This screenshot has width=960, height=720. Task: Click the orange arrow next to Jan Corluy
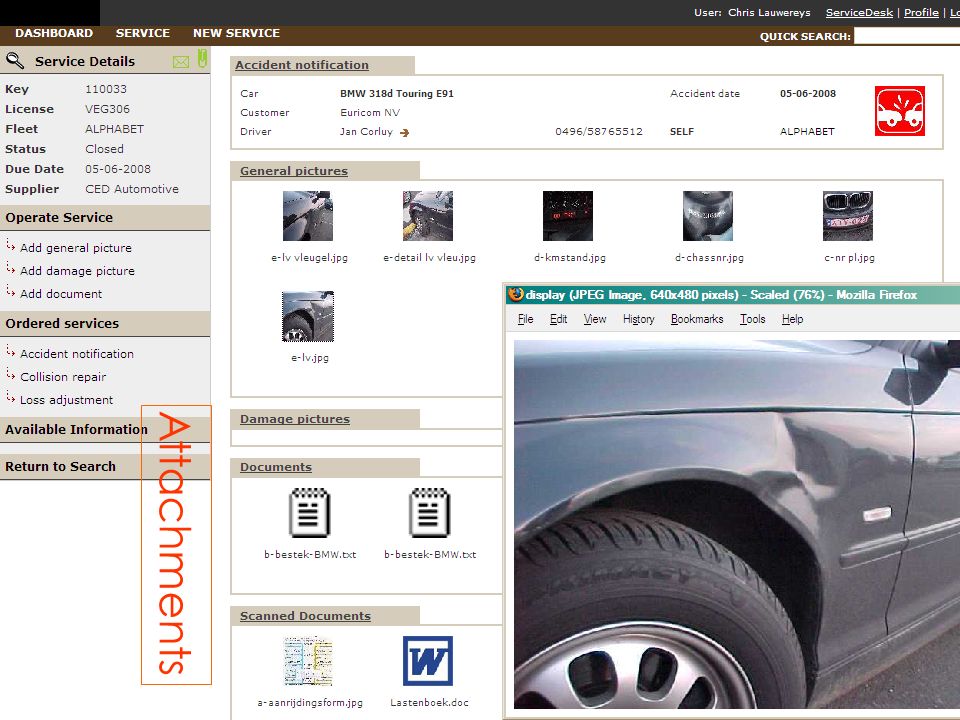coord(404,132)
